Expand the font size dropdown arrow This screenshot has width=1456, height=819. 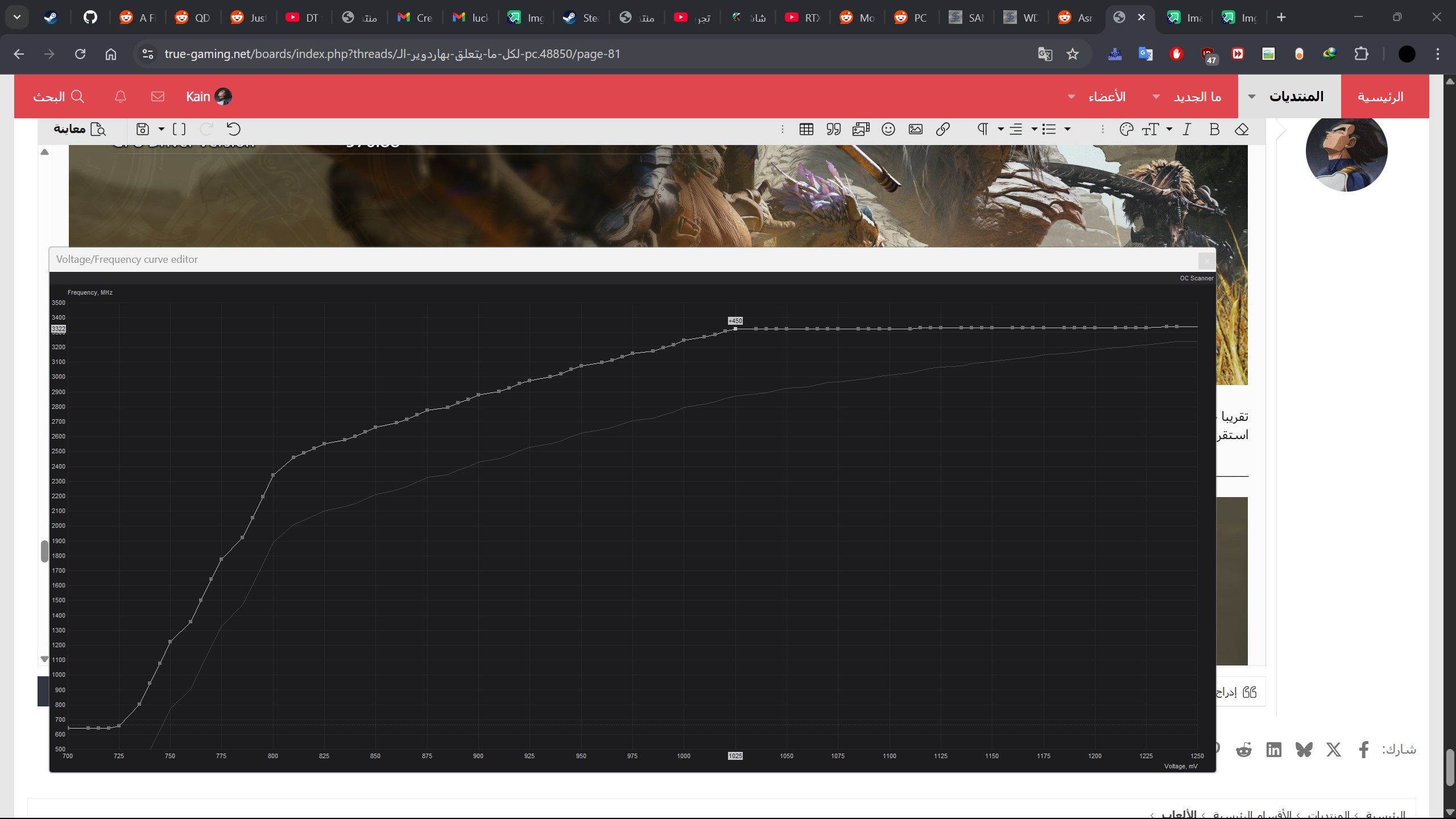click(1169, 130)
